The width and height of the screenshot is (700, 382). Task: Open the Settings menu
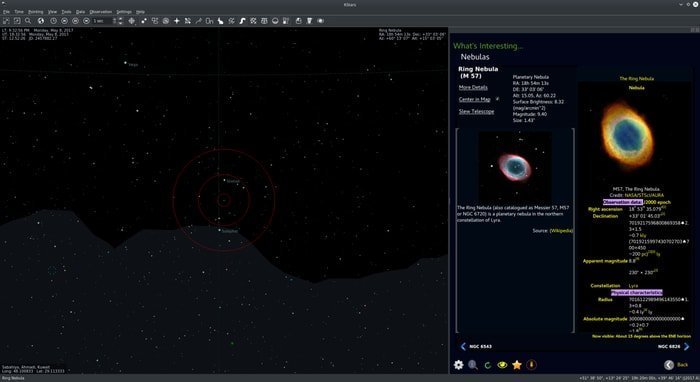pos(124,12)
